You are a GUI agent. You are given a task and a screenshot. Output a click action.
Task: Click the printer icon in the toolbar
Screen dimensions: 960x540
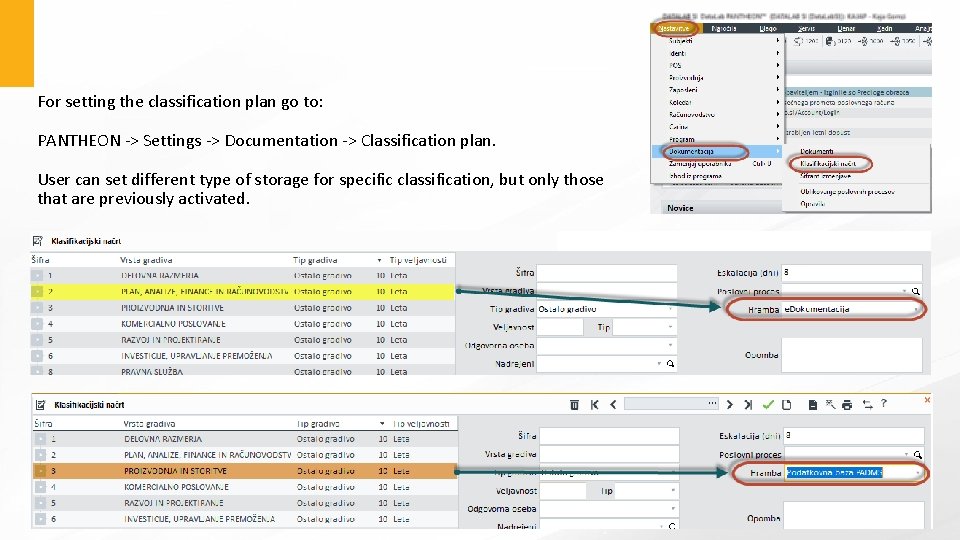(x=847, y=405)
